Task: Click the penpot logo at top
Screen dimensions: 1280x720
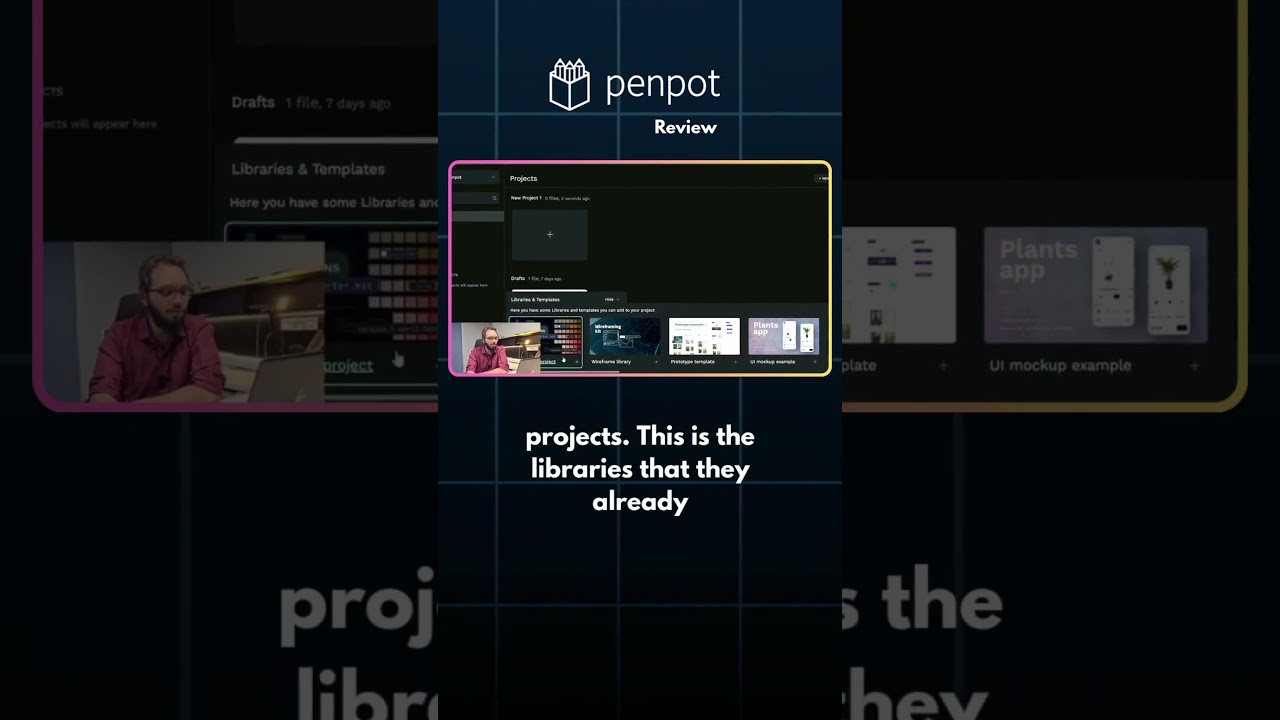Action: pyautogui.click(x=635, y=85)
